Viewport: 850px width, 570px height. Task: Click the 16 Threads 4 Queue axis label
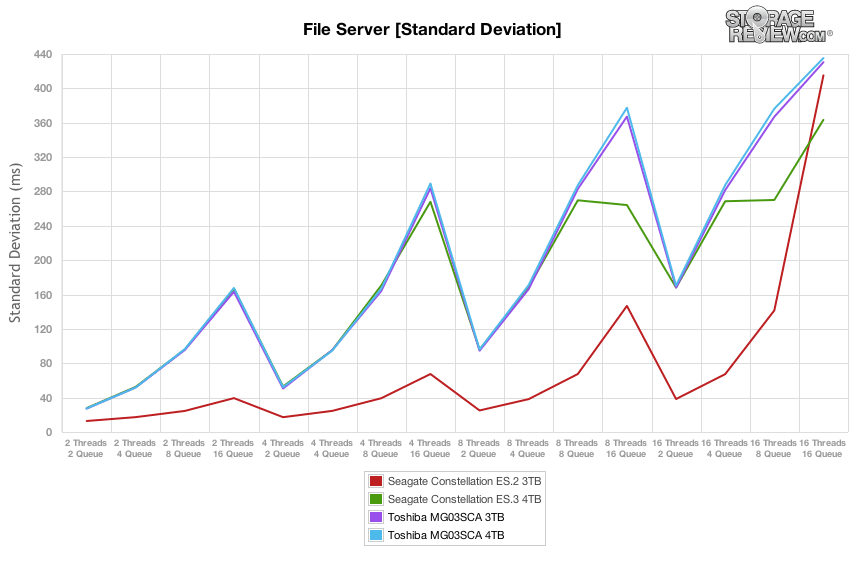click(x=724, y=449)
